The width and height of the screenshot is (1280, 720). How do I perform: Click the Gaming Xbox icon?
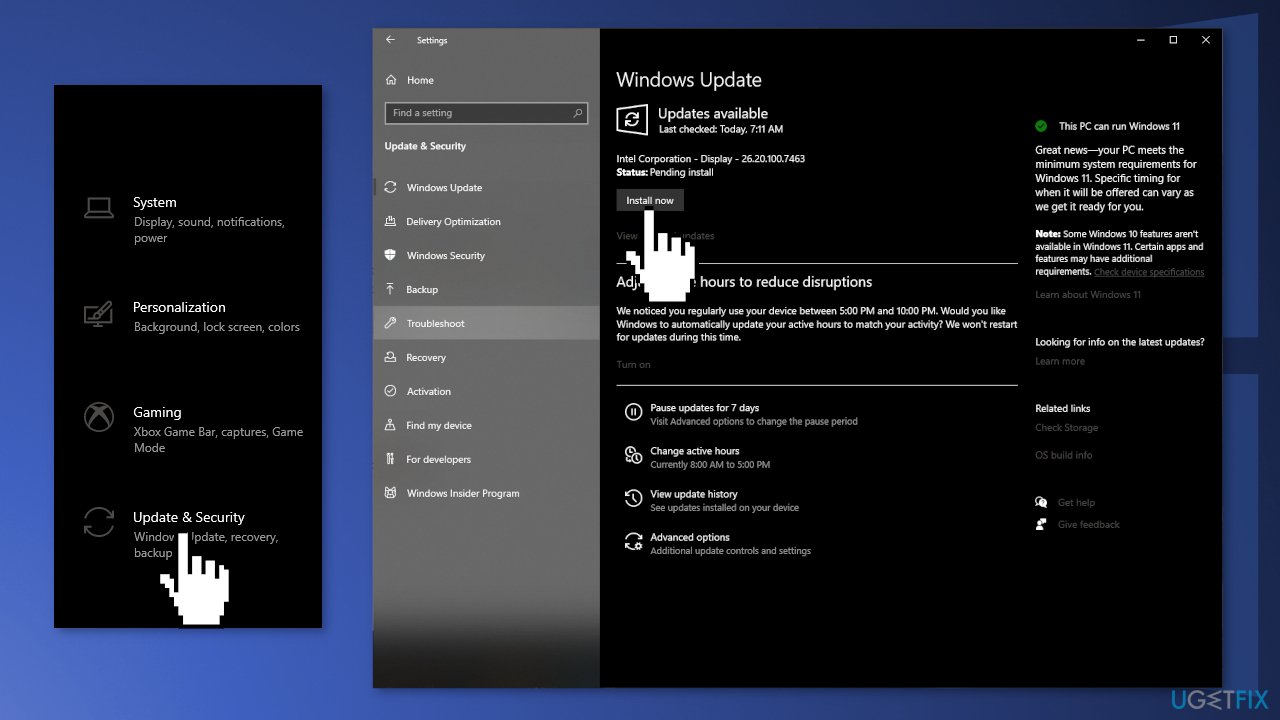(99, 417)
